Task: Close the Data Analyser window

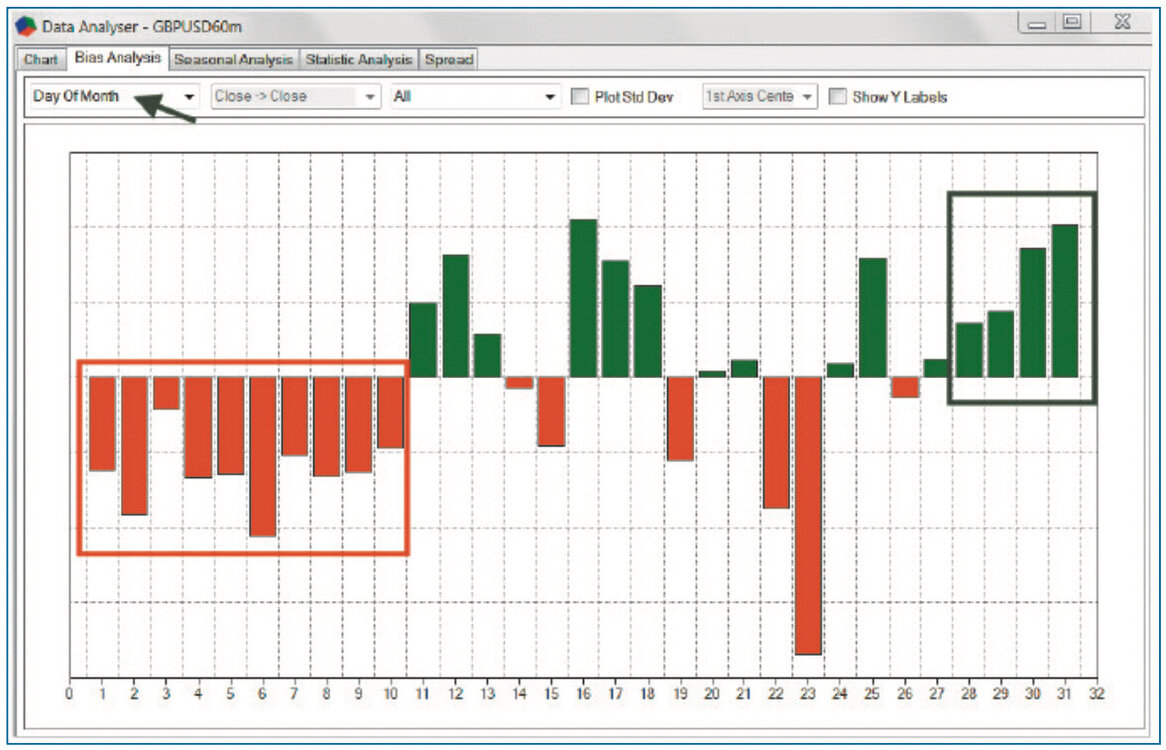Action: pos(1122,22)
